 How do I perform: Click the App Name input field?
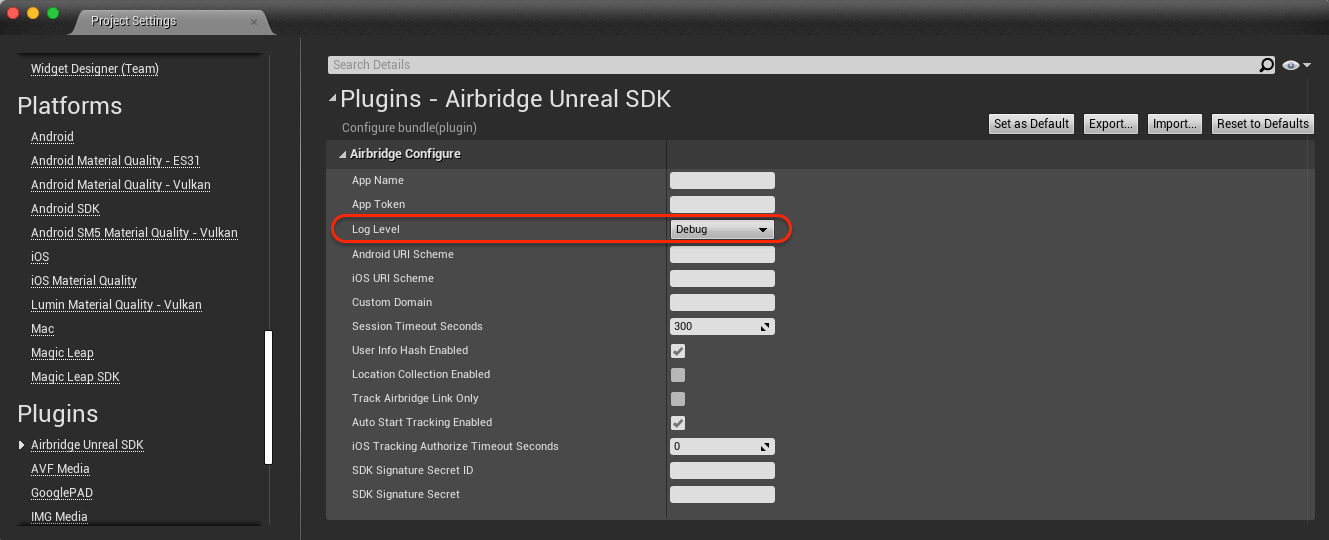722,181
